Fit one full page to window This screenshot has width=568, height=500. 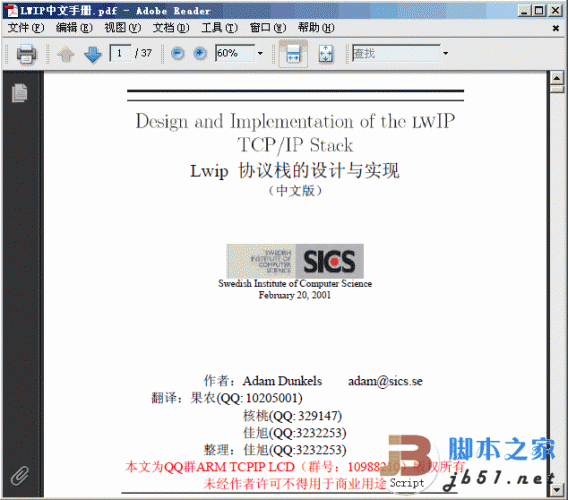click(326, 54)
